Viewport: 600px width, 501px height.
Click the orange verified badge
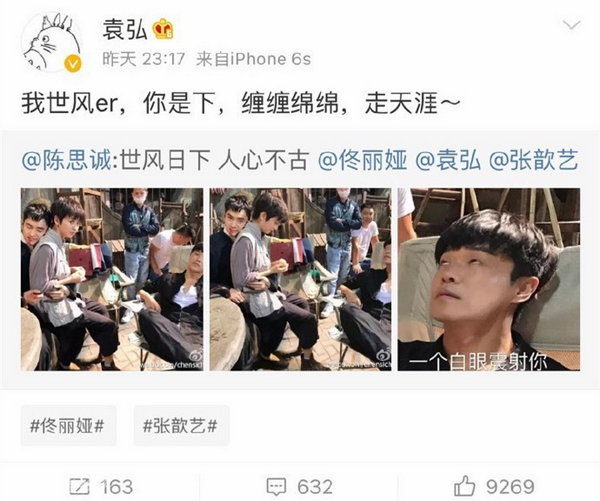[x=73, y=63]
